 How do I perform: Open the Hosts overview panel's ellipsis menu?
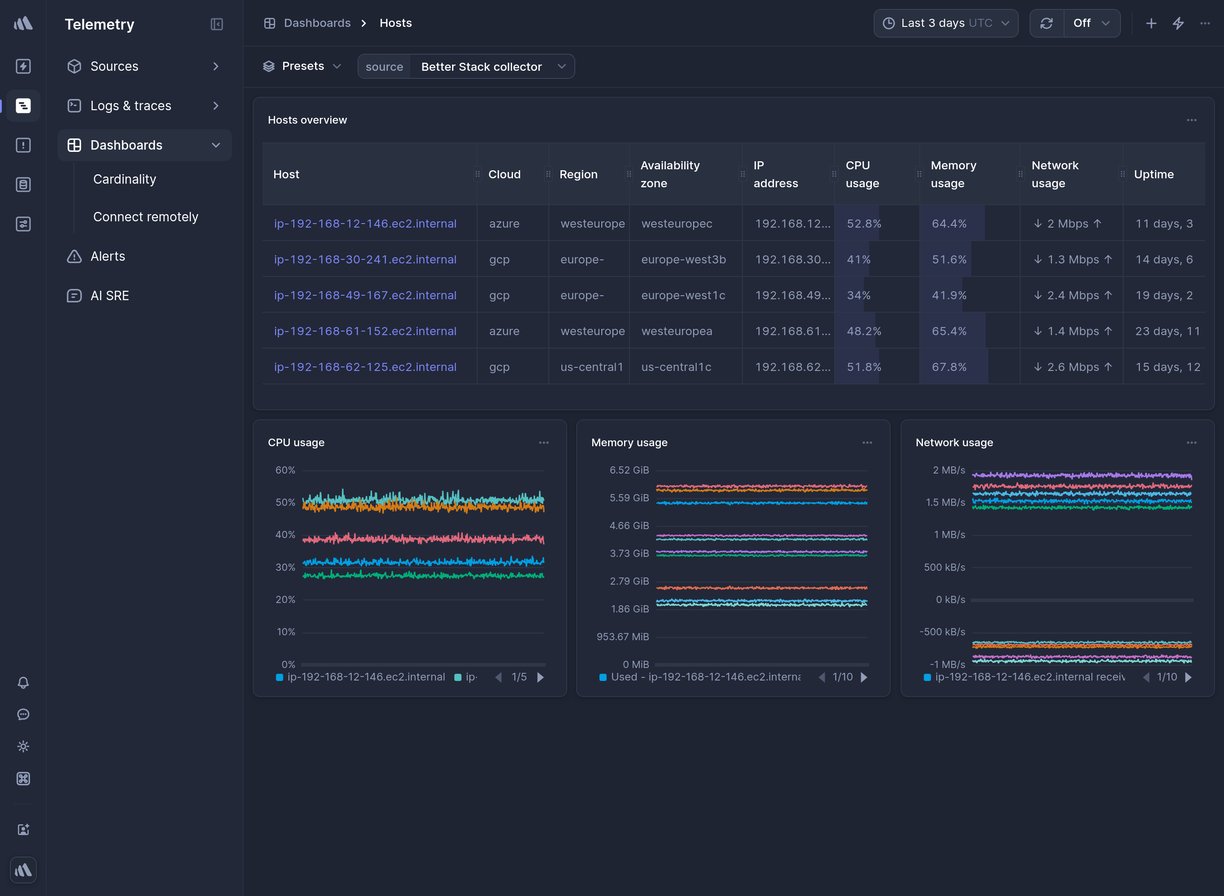click(x=1191, y=119)
